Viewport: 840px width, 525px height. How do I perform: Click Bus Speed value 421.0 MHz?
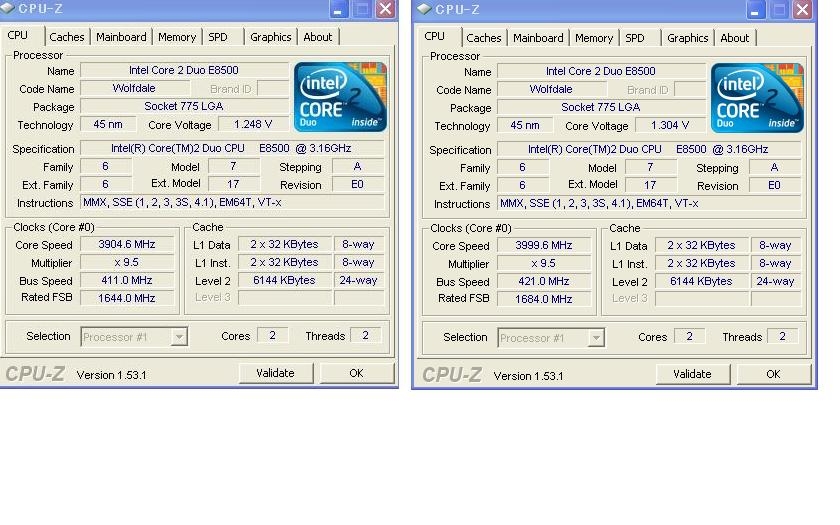[x=544, y=281]
